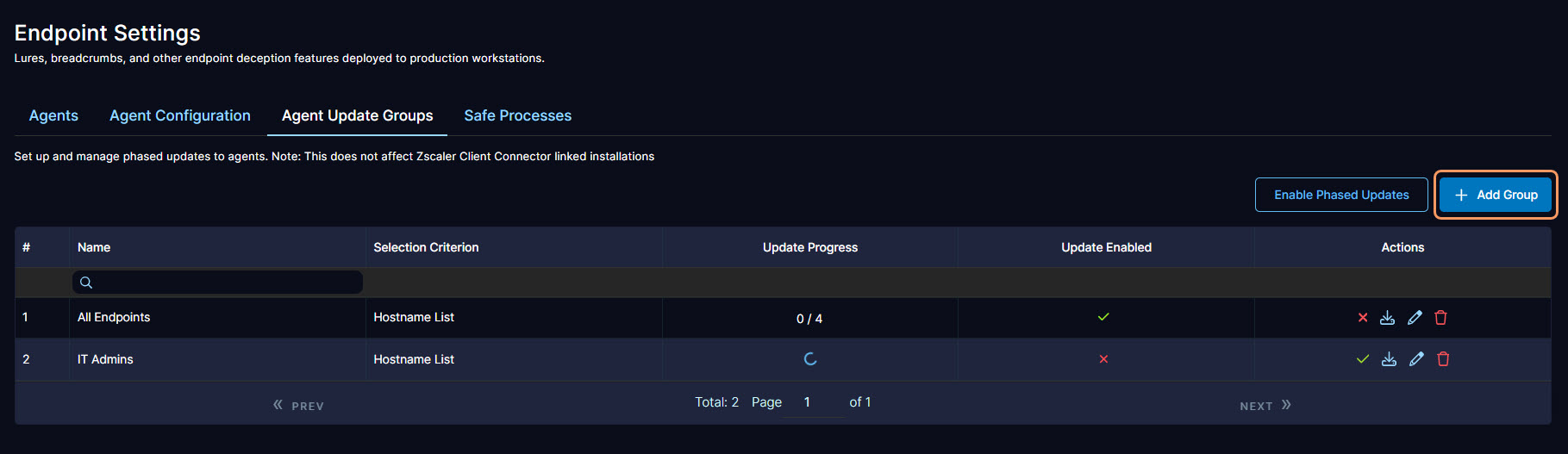Open the Agent Configuration tab

[180, 115]
